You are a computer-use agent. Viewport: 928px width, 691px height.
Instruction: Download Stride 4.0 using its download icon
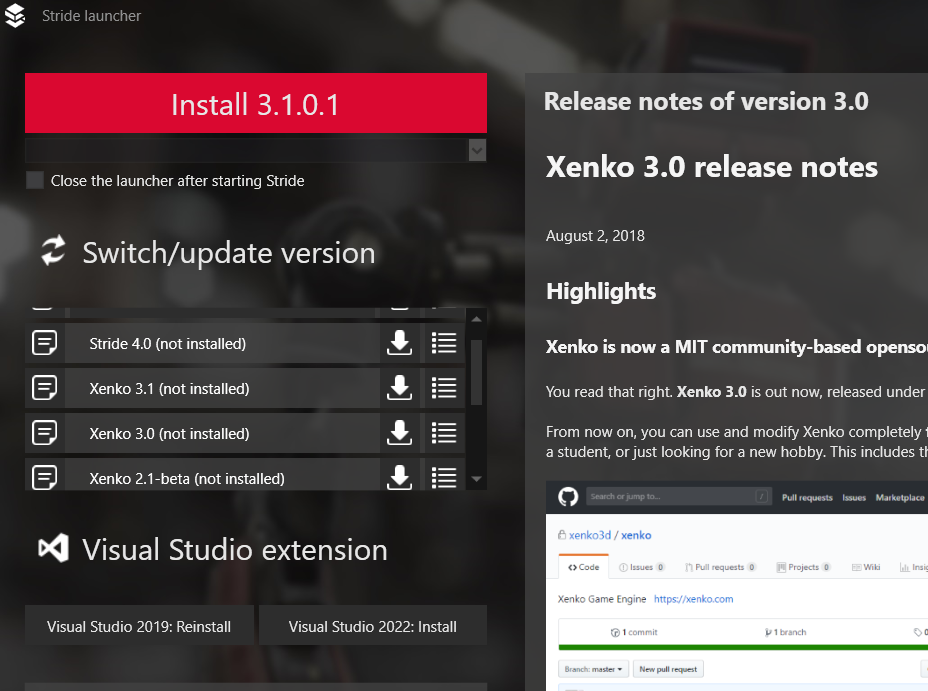tap(399, 343)
